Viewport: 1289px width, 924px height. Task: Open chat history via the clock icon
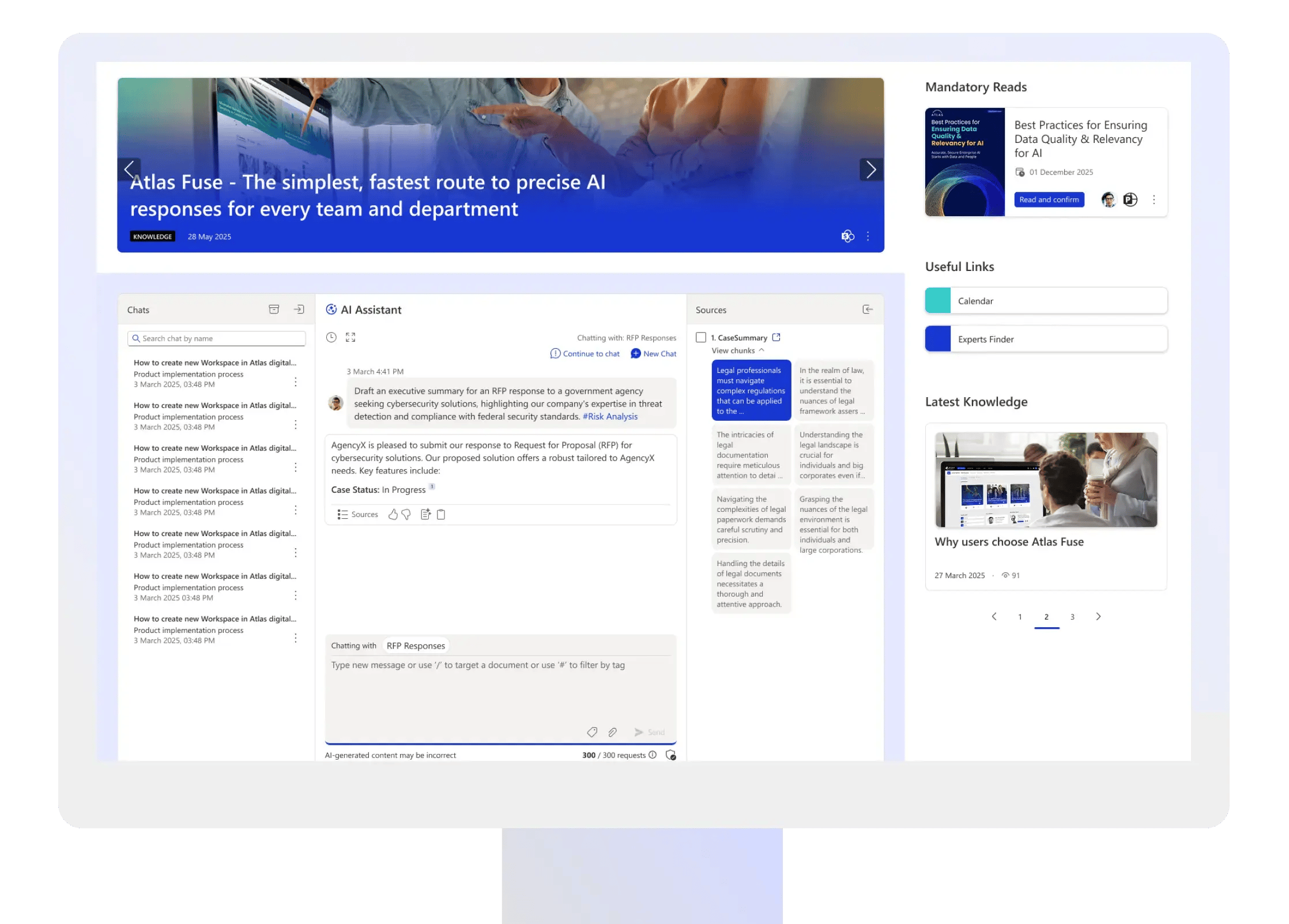tap(331, 337)
